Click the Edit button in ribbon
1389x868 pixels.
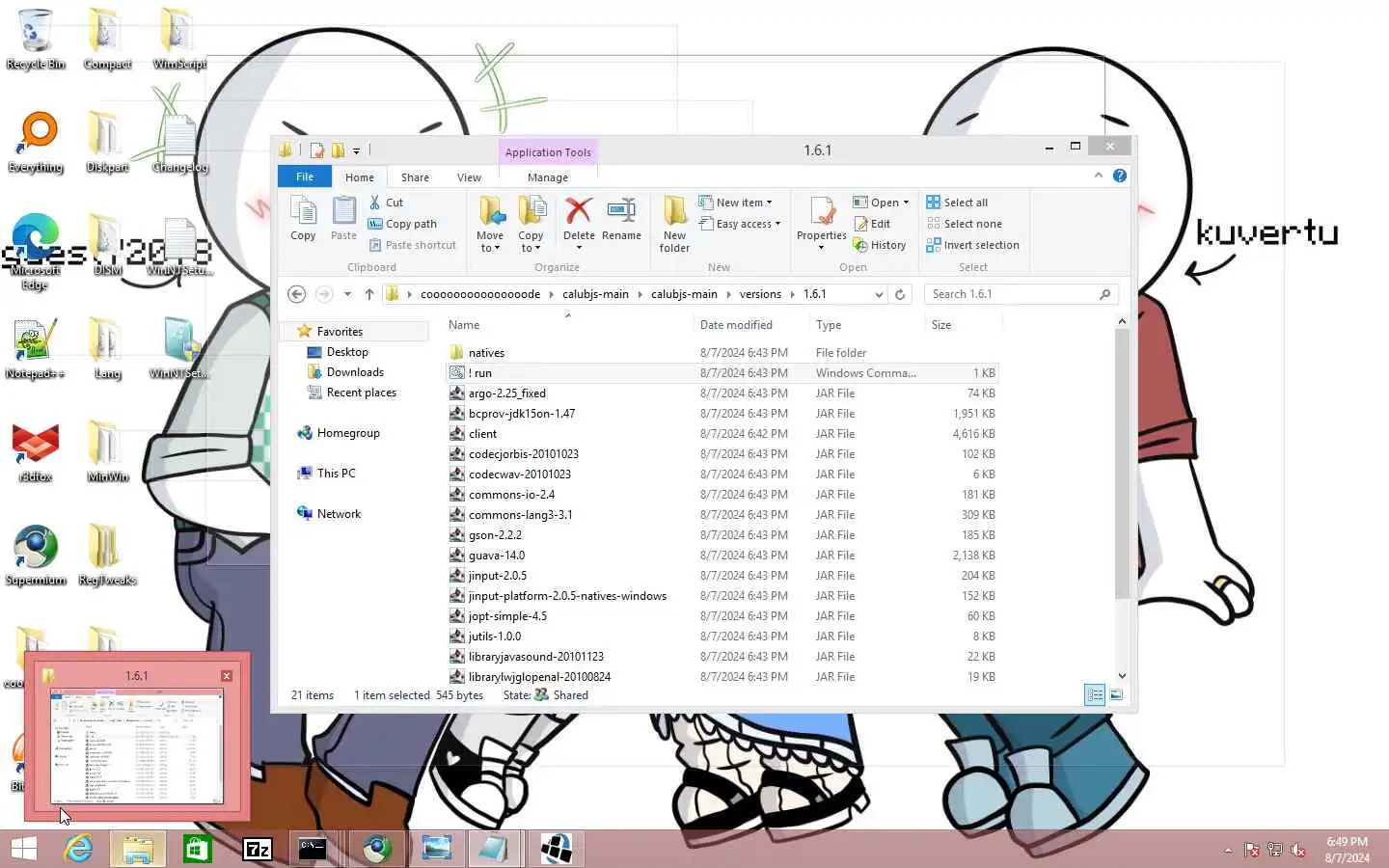[x=872, y=224]
